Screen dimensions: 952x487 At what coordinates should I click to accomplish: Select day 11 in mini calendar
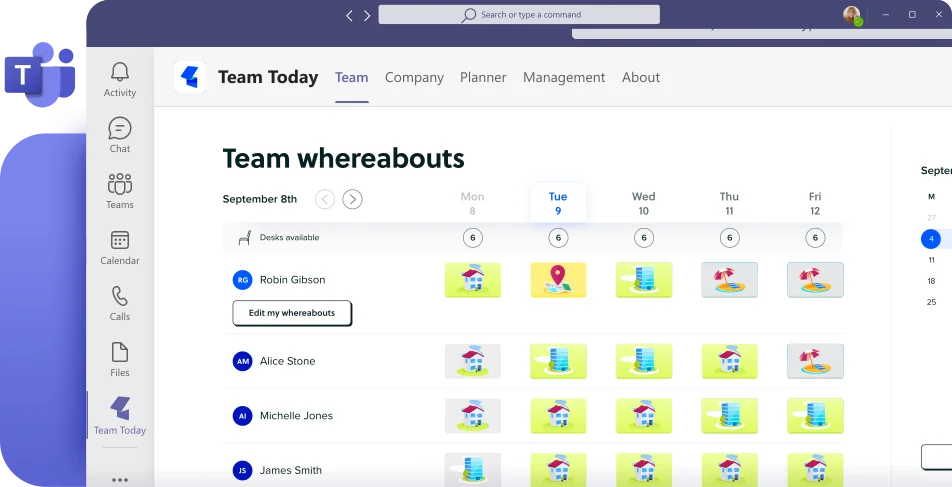931,260
